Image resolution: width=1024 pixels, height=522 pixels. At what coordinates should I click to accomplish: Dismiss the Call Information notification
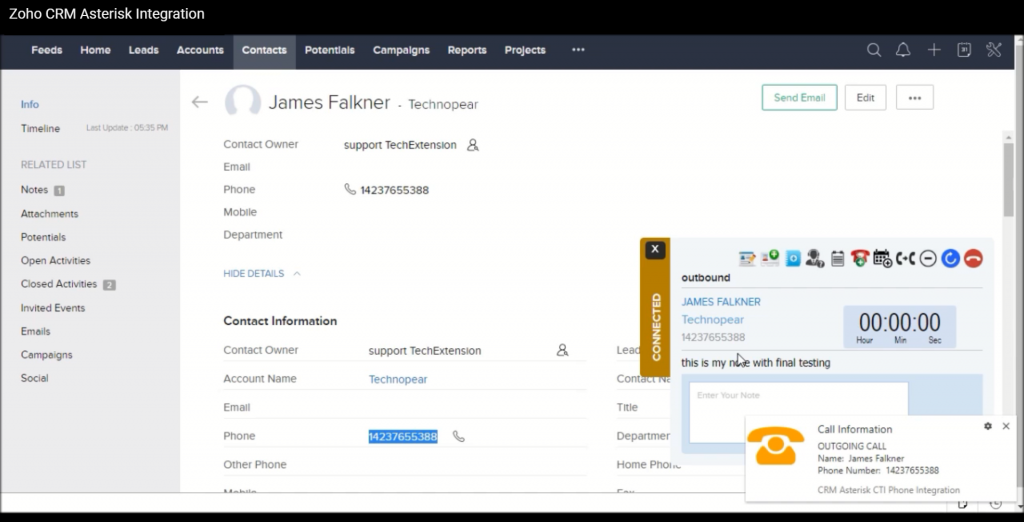coord(1006,426)
